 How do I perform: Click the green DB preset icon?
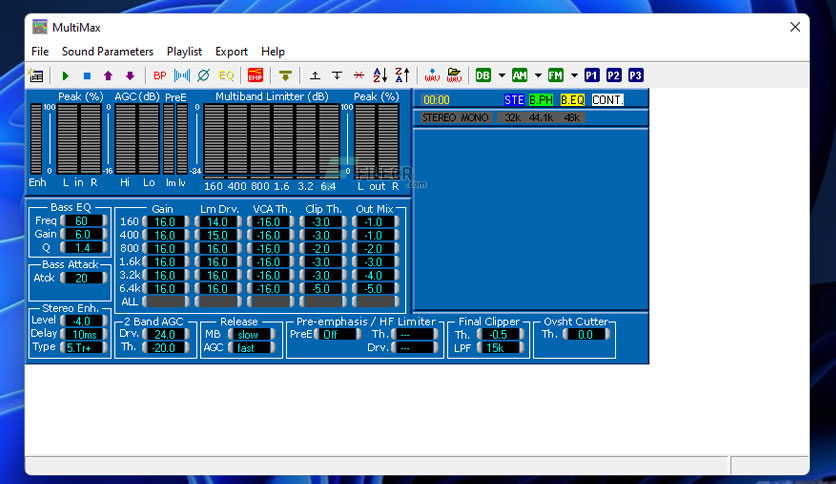click(483, 76)
